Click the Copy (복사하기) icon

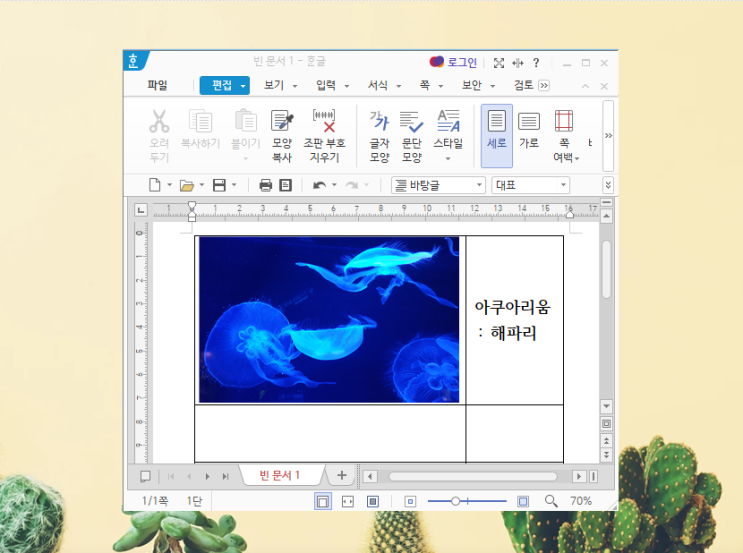[200, 120]
